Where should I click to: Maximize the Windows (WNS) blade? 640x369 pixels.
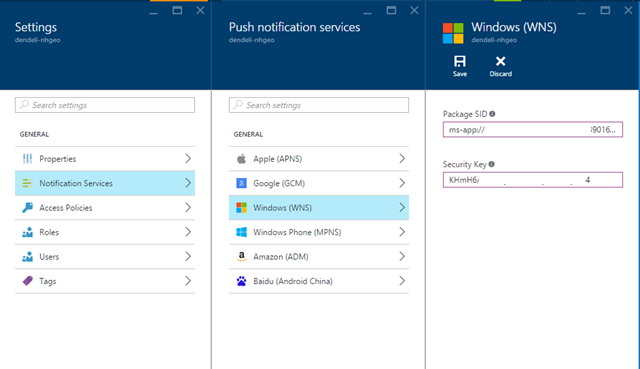pyautogui.click(x=605, y=10)
